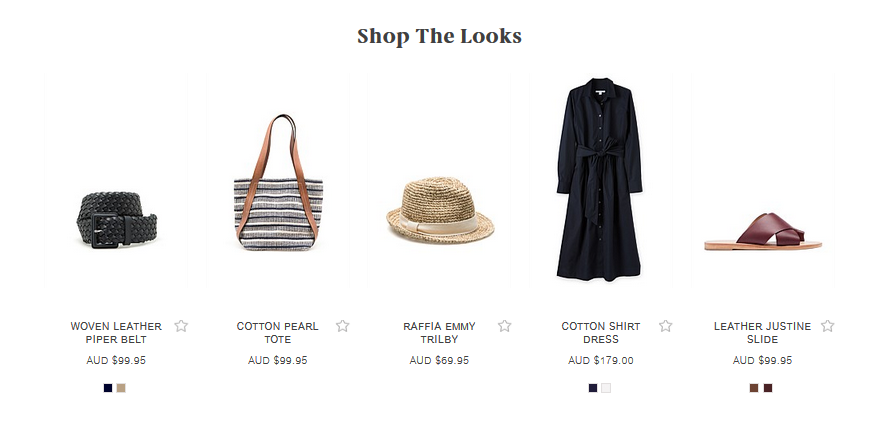Open the burgundy leather slide image
The width and height of the screenshot is (878, 422).
coord(763,179)
